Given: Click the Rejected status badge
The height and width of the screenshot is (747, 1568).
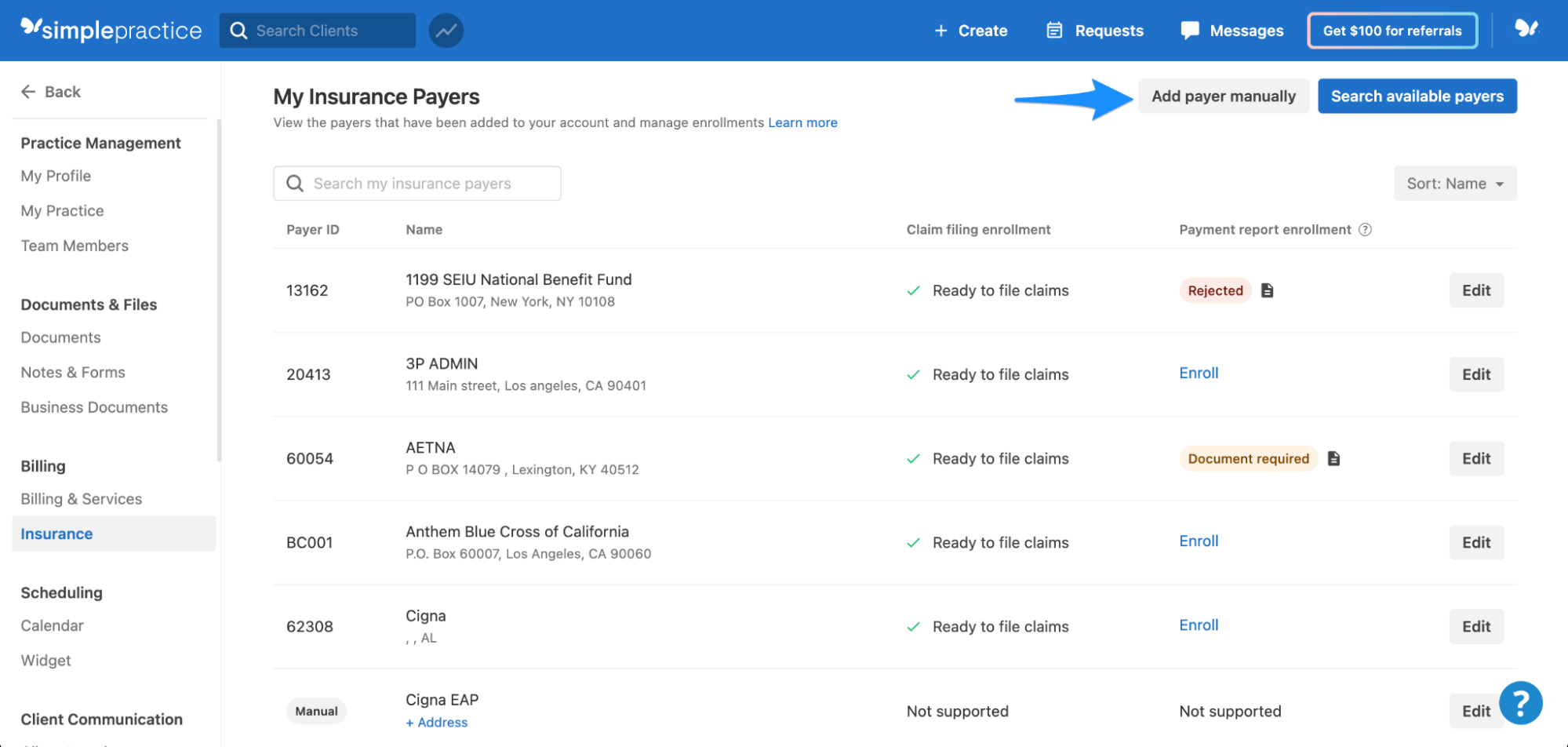Looking at the screenshot, I should coord(1215,290).
